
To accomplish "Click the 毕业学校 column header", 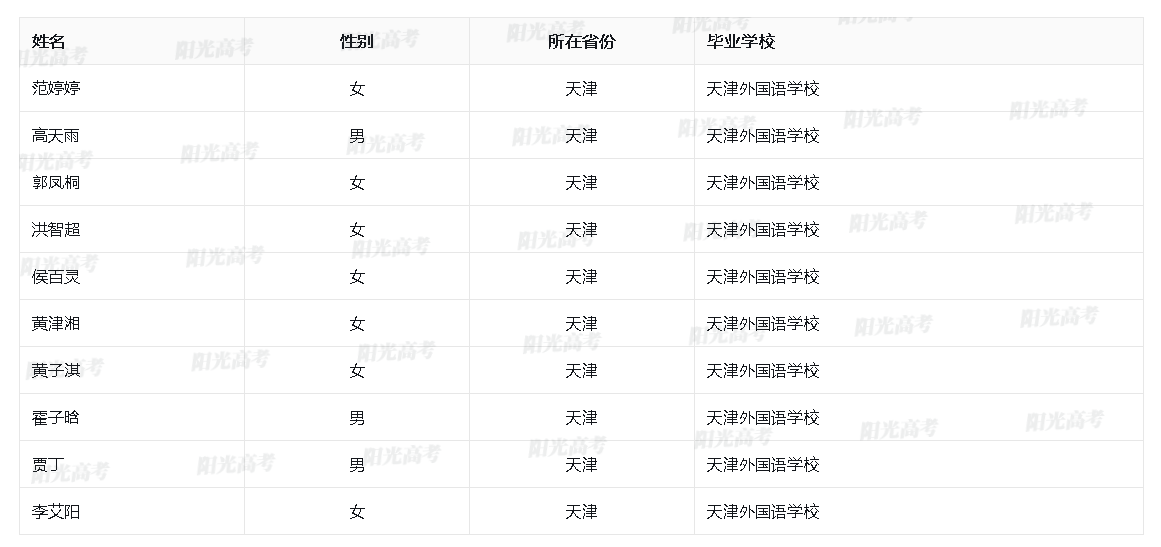I will (741, 41).
